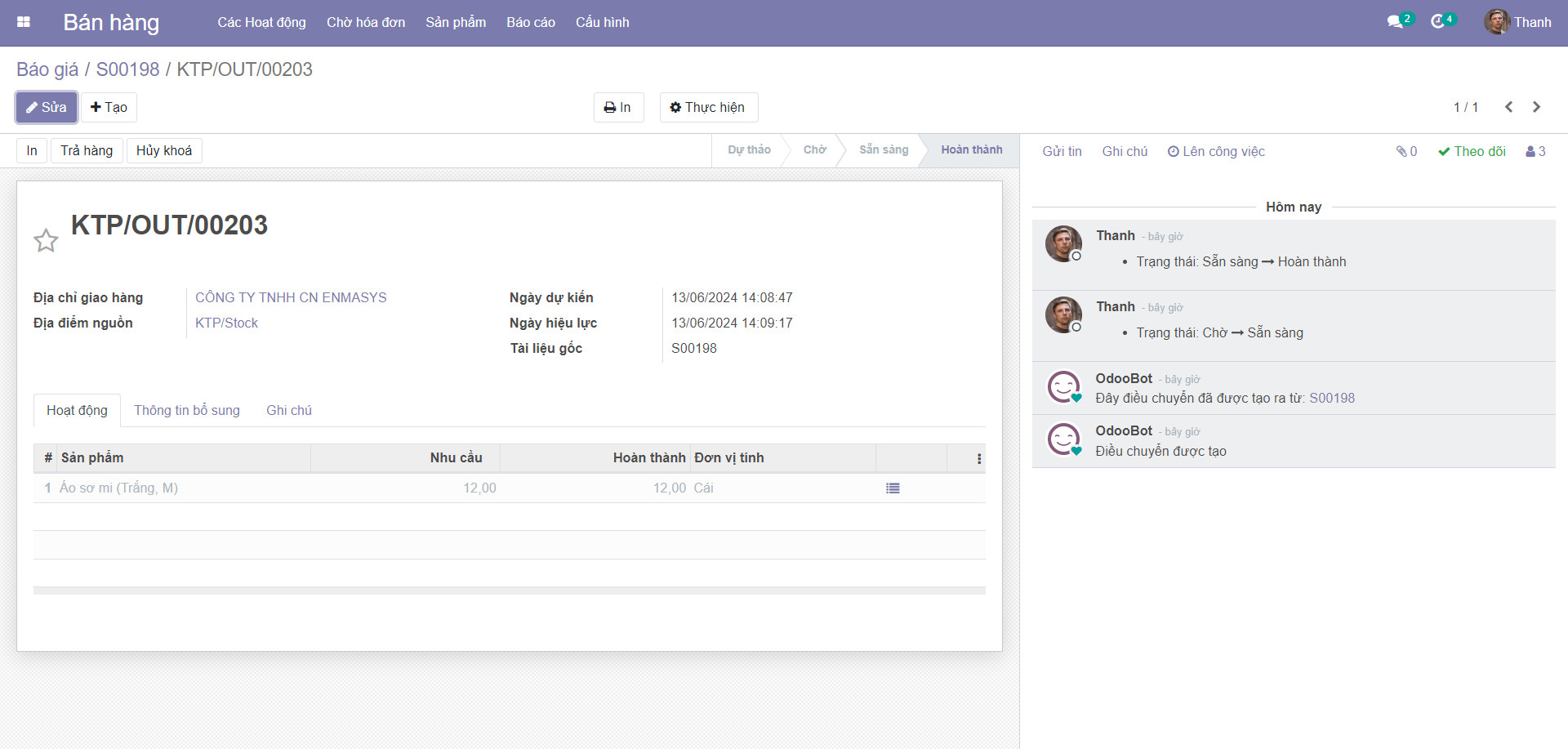1568x749 pixels.
Task: Click the favorite star next to KTP/OUT/00203
Action: (46, 240)
